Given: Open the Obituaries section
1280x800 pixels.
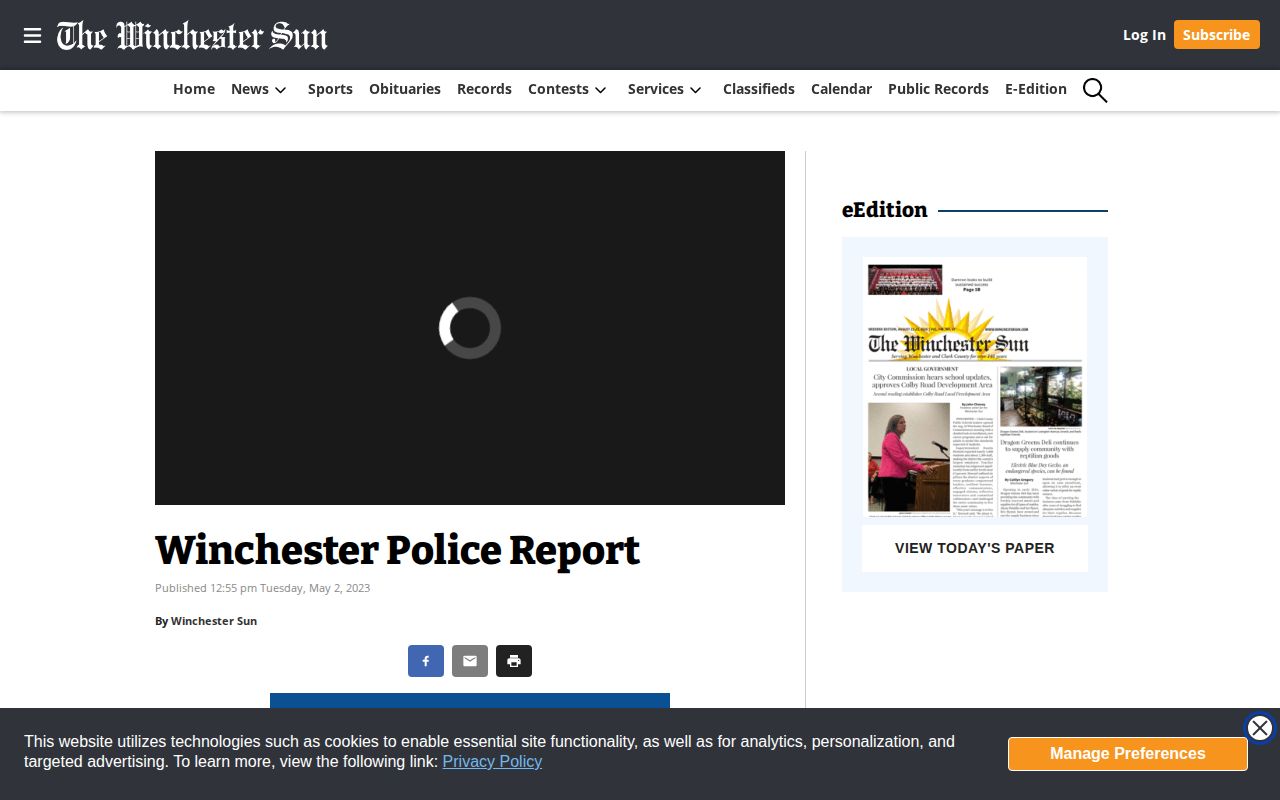Looking at the screenshot, I should pyautogui.click(x=405, y=89).
